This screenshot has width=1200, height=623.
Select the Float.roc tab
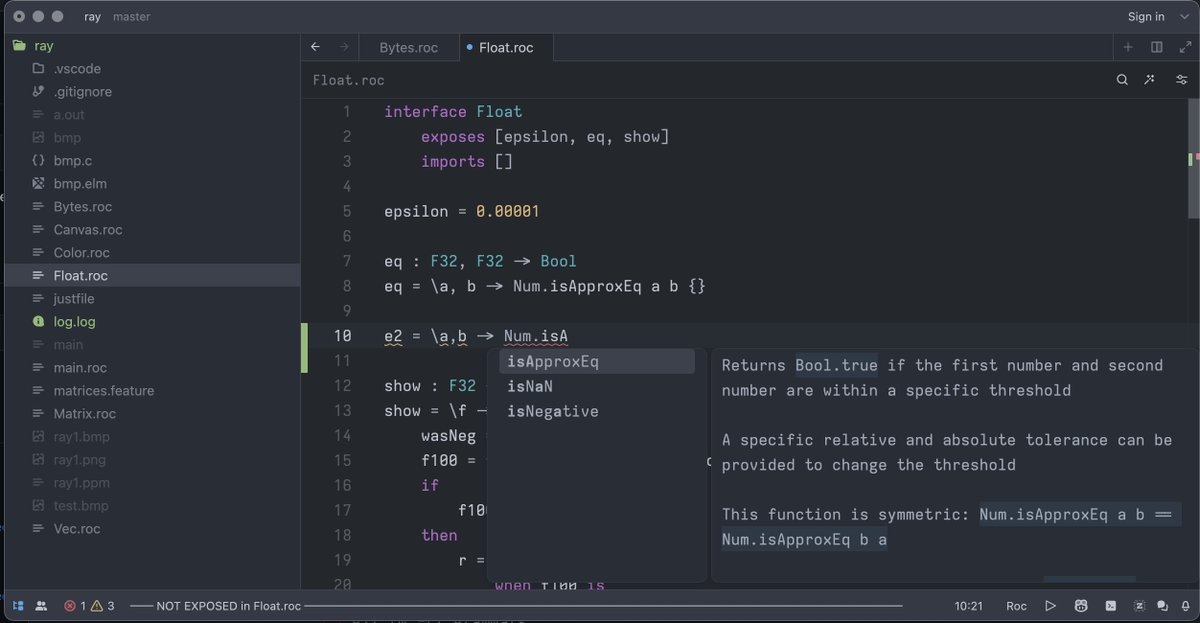point(505,47)
